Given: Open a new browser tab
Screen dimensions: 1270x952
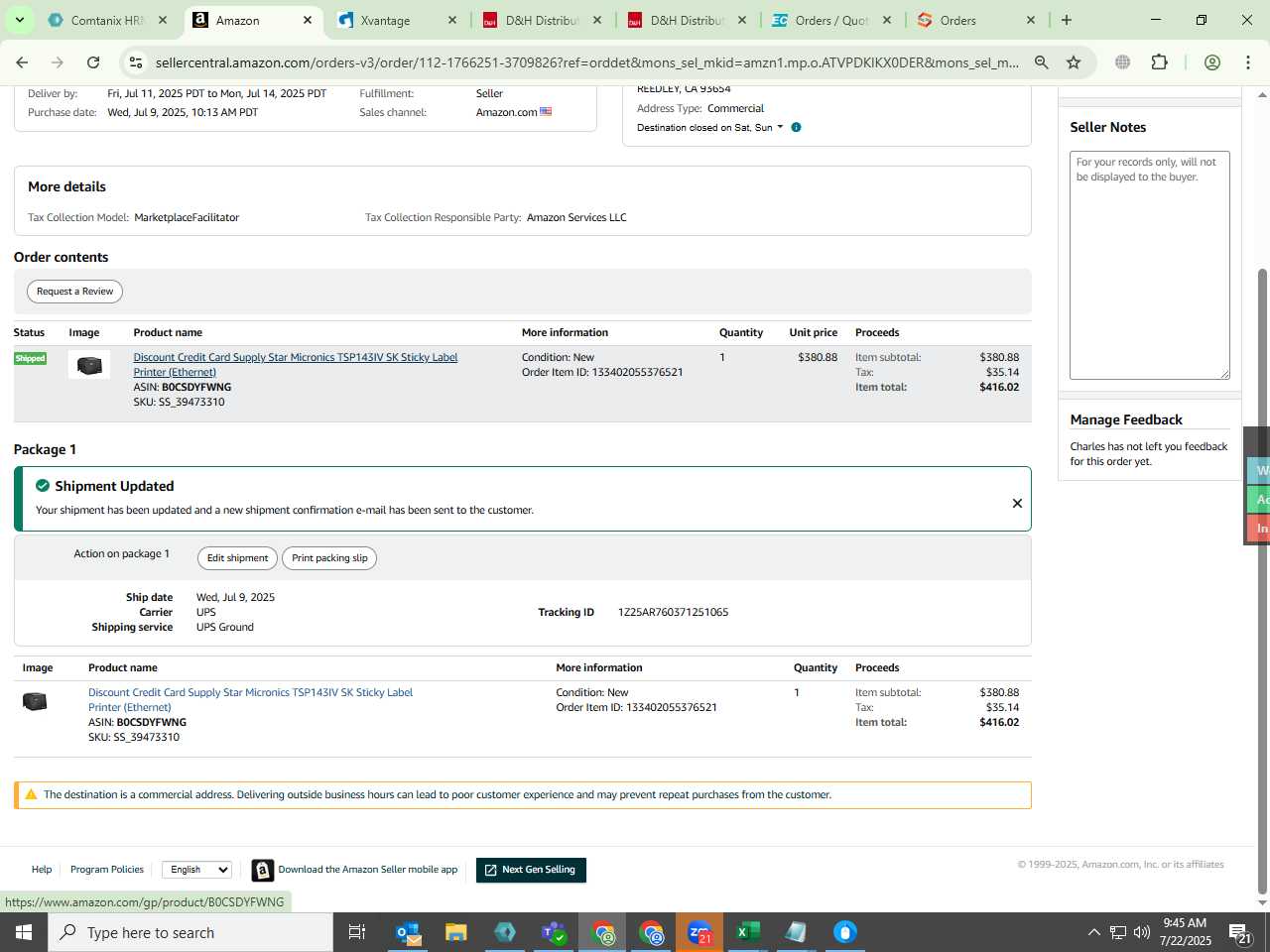Looking at the screenshot, I should pyautogui.click(x=1067, y=20).
